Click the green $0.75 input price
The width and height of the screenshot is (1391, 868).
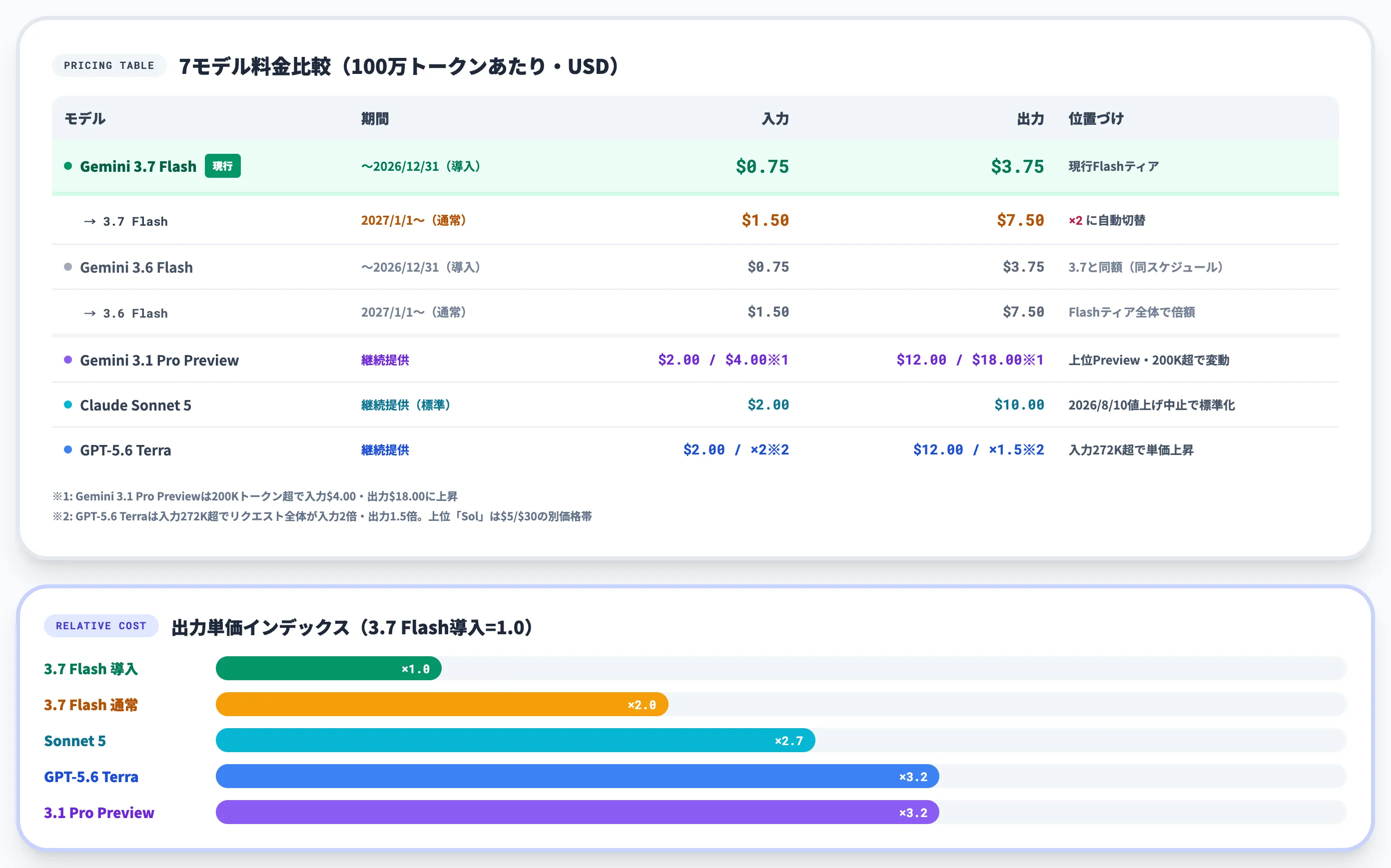(762, 166)
